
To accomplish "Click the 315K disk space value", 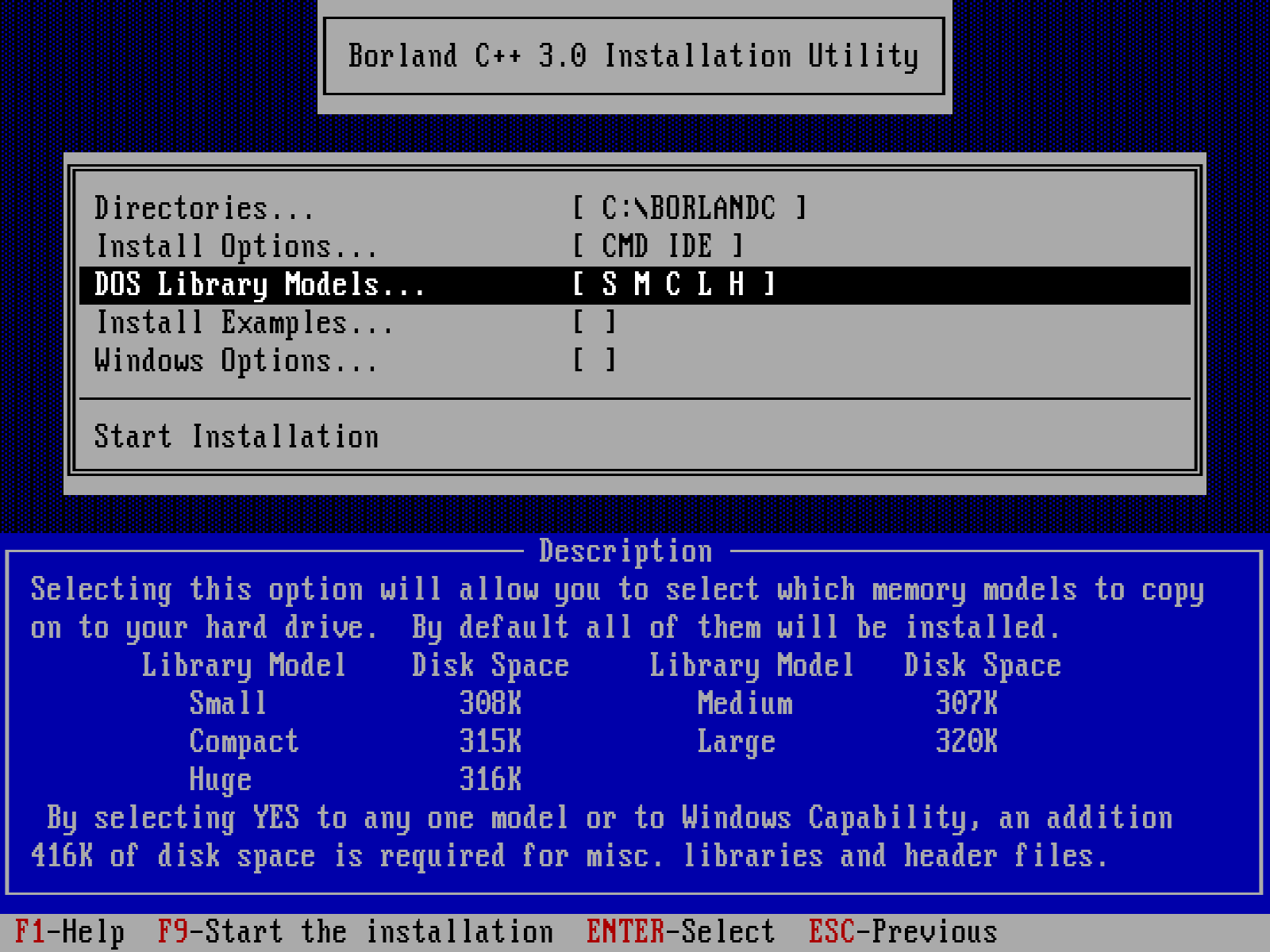I will tap(491, 741).
